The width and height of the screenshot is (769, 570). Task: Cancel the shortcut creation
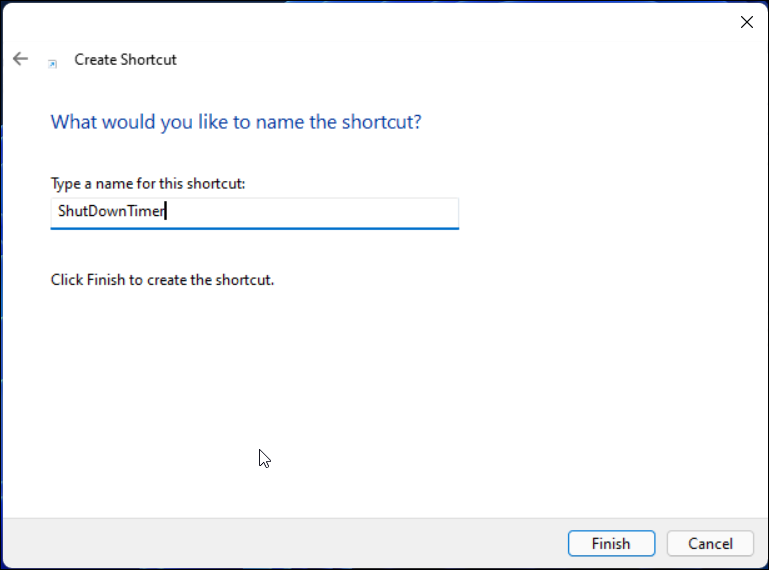click(x=710, y=544)
